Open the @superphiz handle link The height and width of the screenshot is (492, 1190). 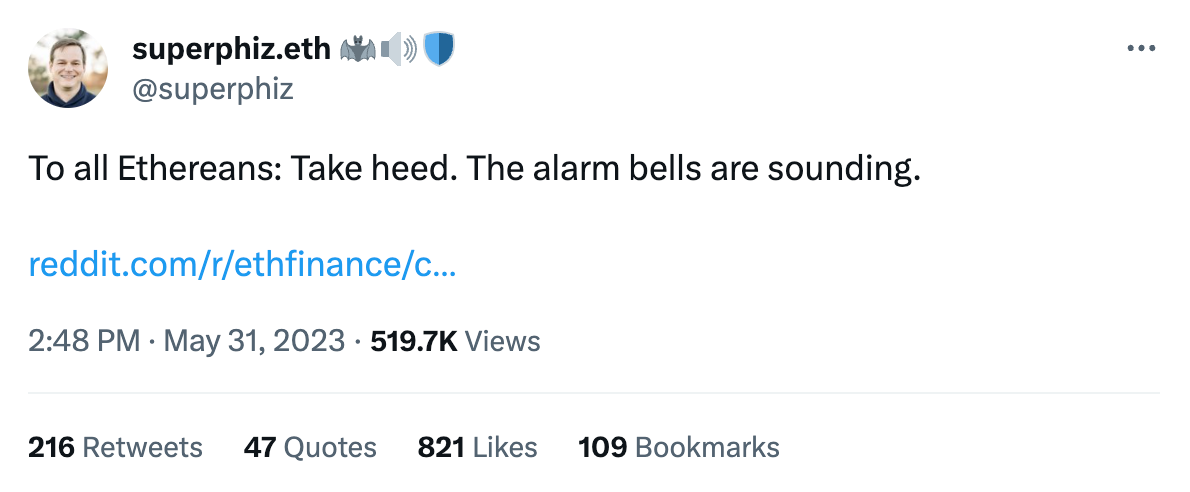[x=213, y=89]
